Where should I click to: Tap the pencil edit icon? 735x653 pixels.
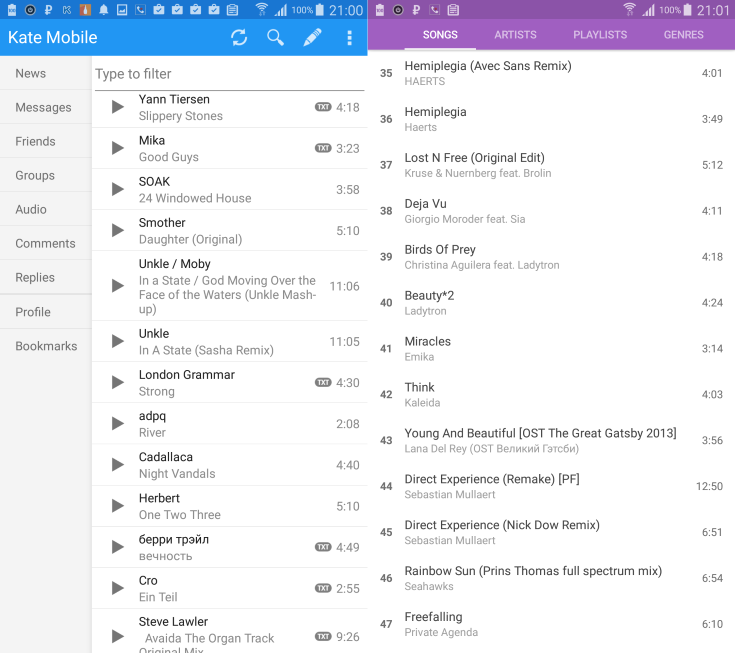click(x=313, y=38)
